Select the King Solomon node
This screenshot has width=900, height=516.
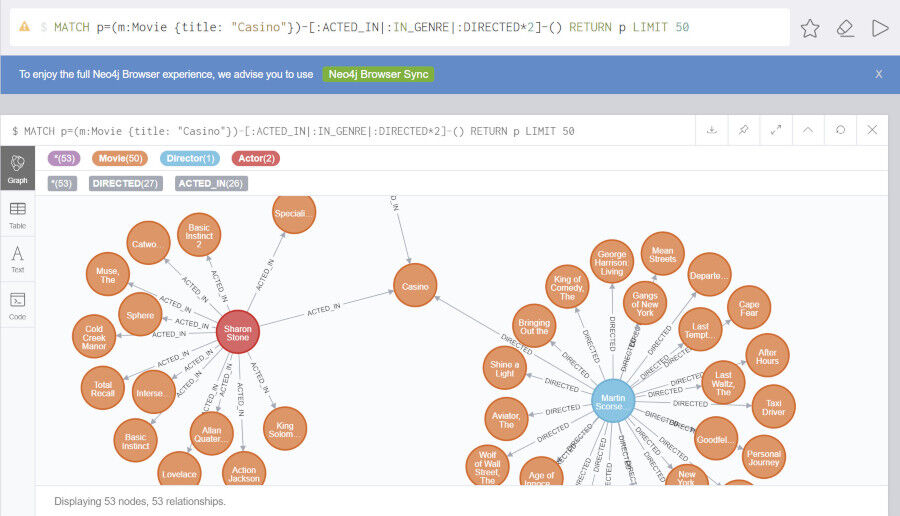(x=285, y=429)
